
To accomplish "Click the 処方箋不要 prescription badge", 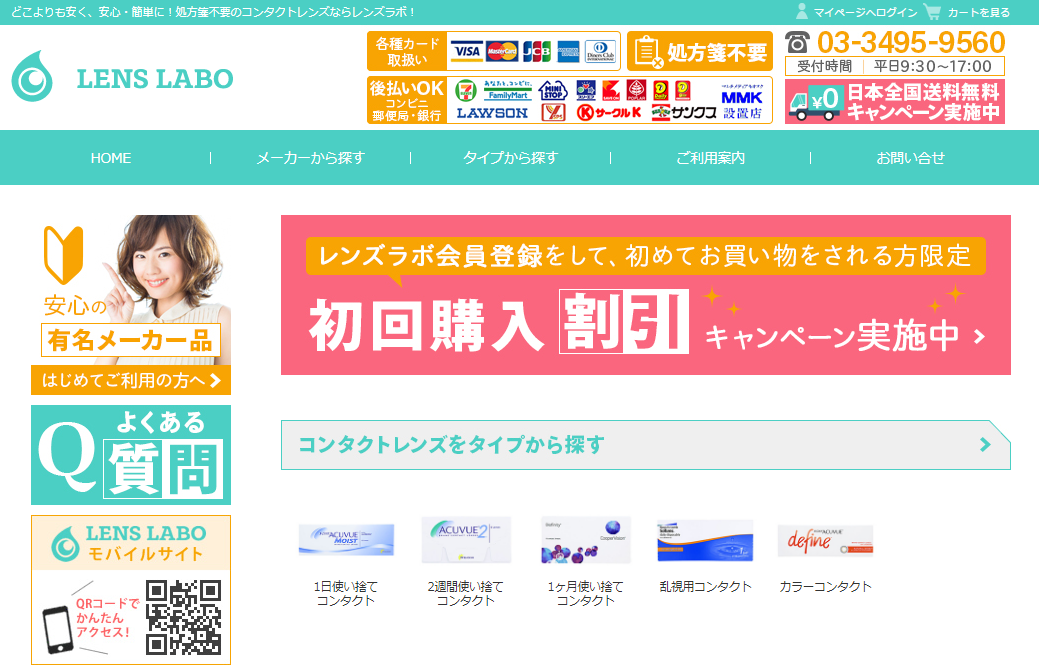I will tap(700, 51).
